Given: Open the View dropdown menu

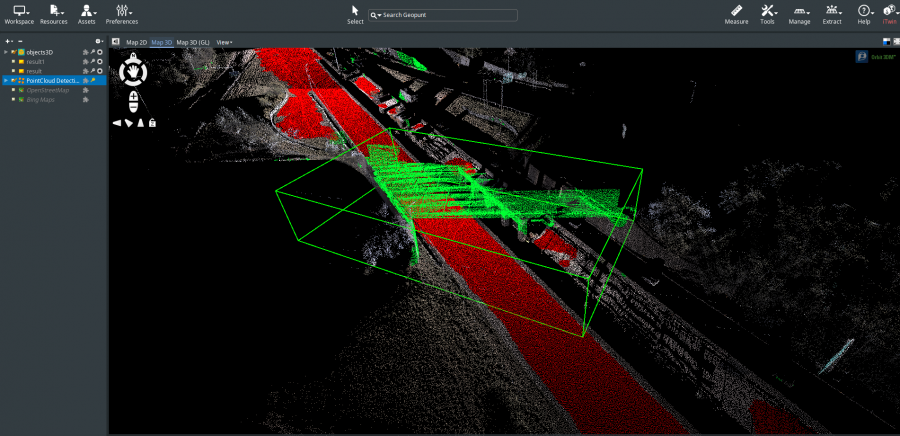Looking at the screenshot, I should pos(224,42).
